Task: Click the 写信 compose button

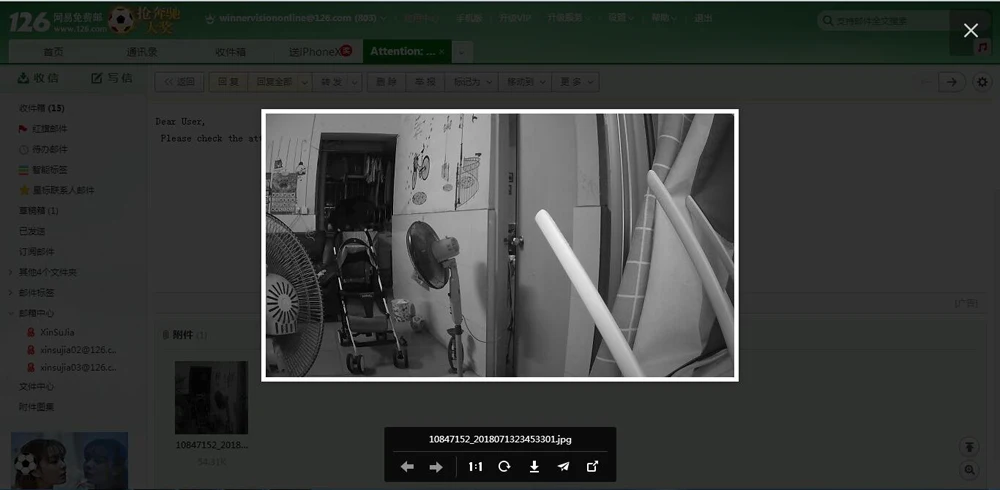Action: [x=112, y=78]
